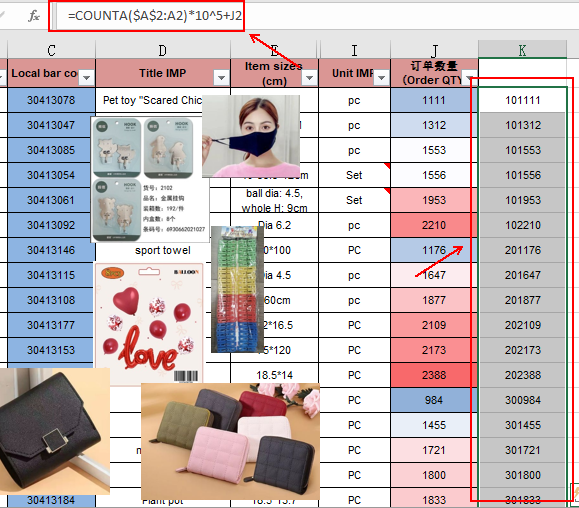Click cell with barcode 30413108
The width and height of the screenshot is (579, 508).
[x=51, y=300]
